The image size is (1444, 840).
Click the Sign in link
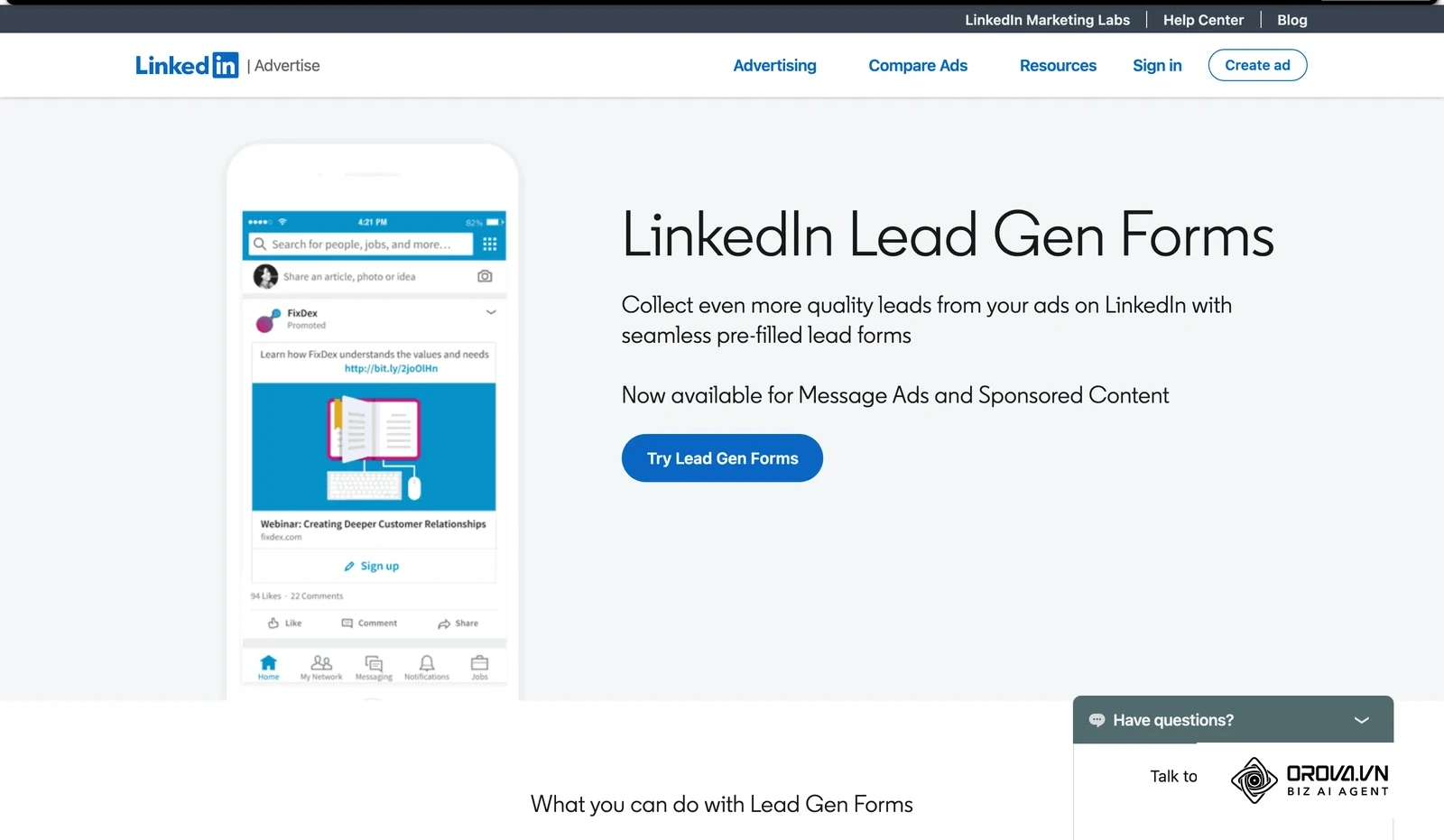tap(1157, 66)
